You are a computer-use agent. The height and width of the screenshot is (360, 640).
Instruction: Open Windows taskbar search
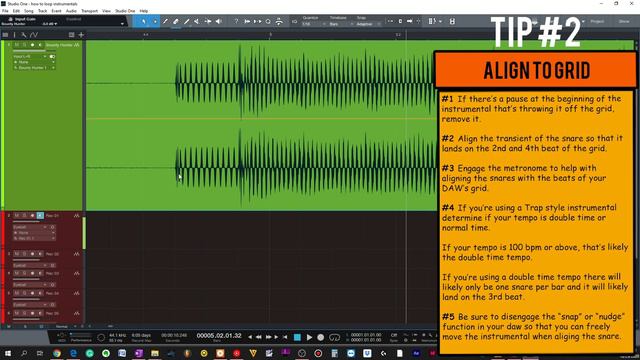(x=24, y=353)
